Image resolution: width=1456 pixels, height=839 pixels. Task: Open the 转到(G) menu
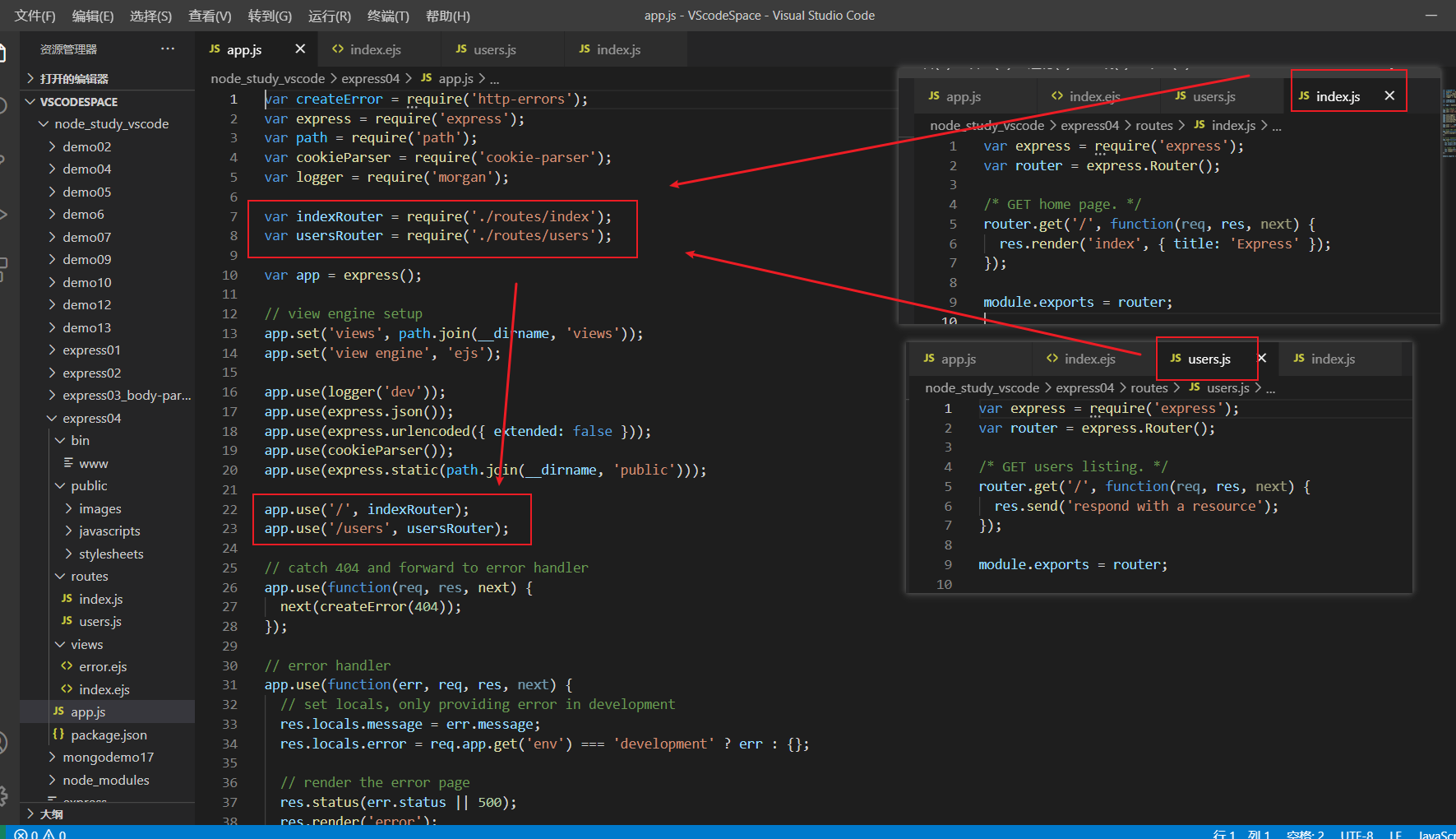coord(270,16)
